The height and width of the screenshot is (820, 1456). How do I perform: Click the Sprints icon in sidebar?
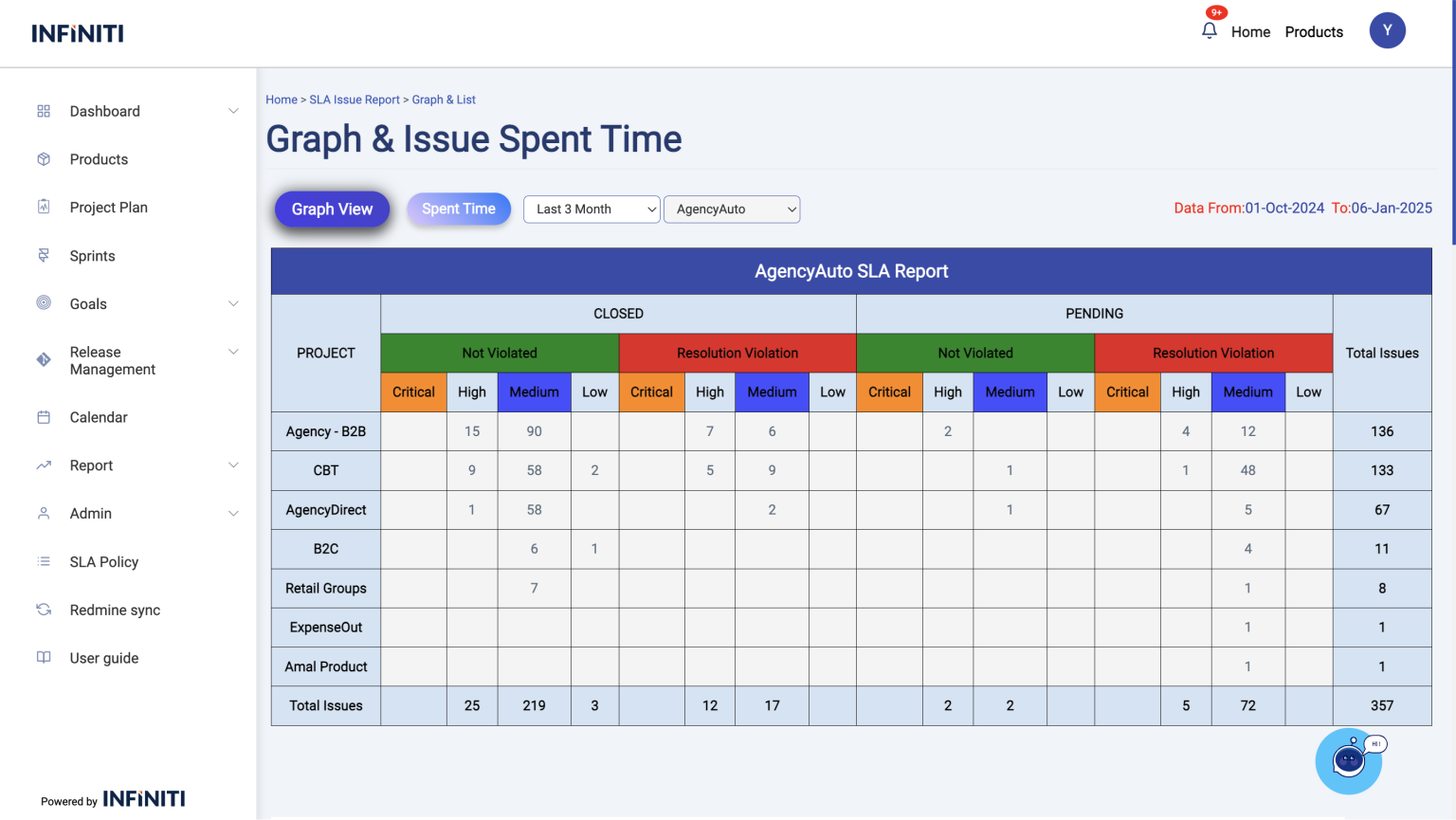[44, 255]
